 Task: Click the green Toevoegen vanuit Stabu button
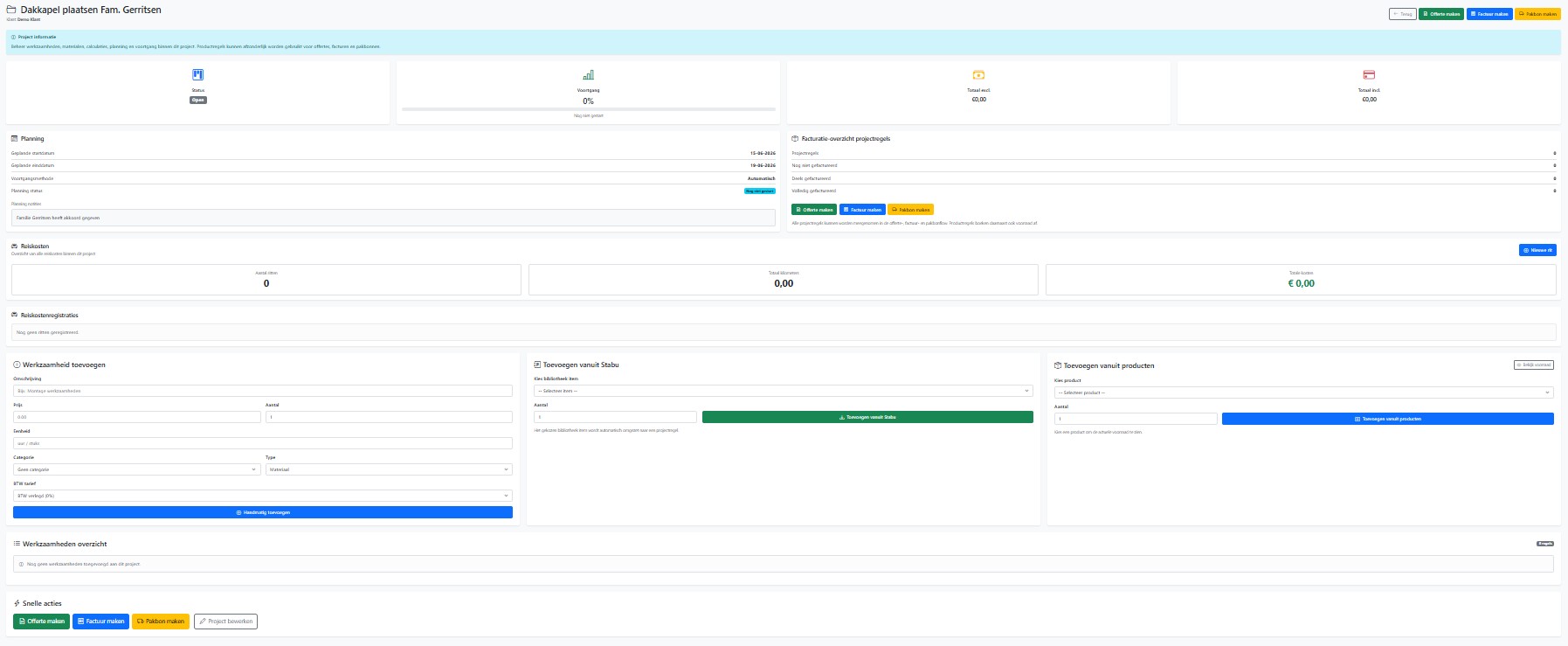tap(867, 417)
